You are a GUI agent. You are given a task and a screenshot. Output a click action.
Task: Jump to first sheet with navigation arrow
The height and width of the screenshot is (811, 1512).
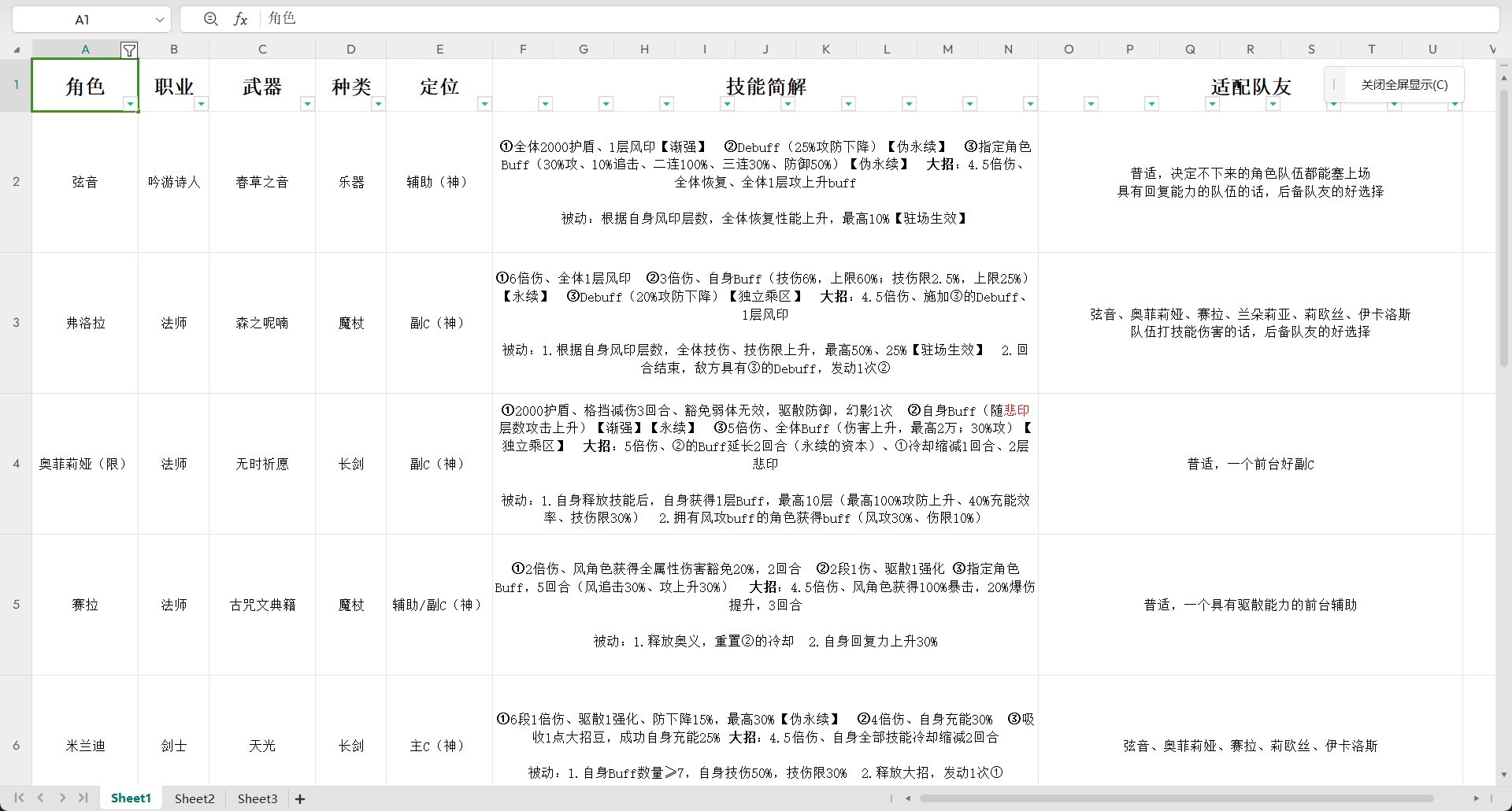[x=20, y=798]
